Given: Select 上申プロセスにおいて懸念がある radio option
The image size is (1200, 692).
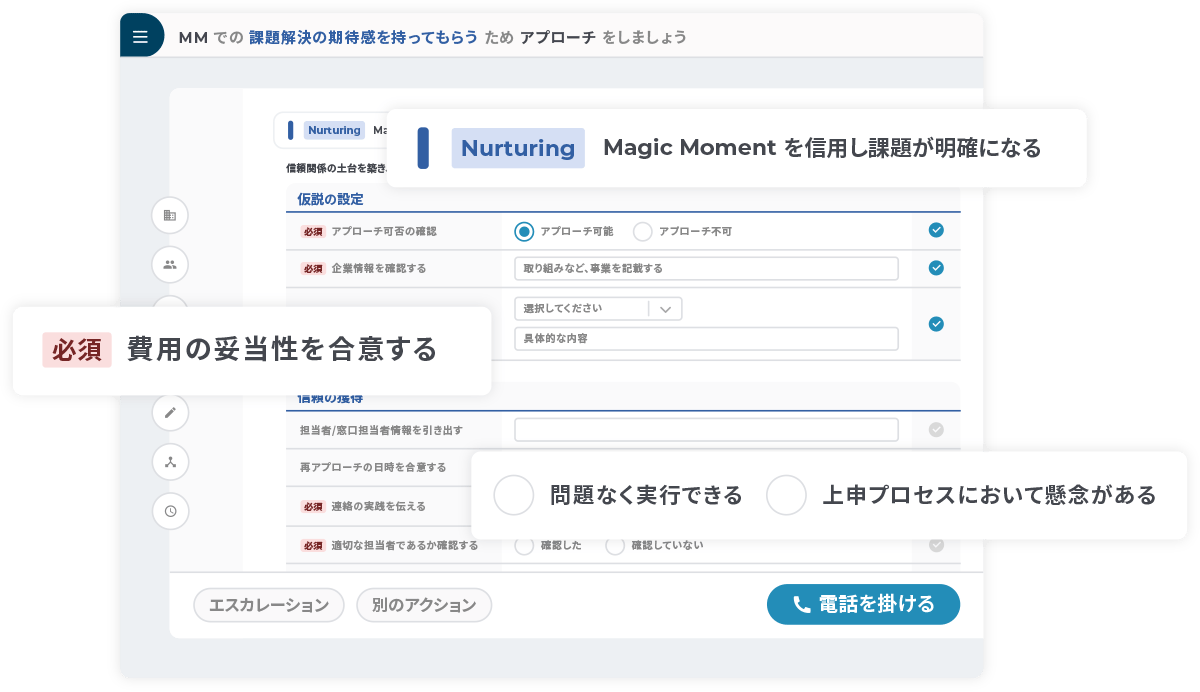Looking at the screenshot, I should click(x=786, y=495).
